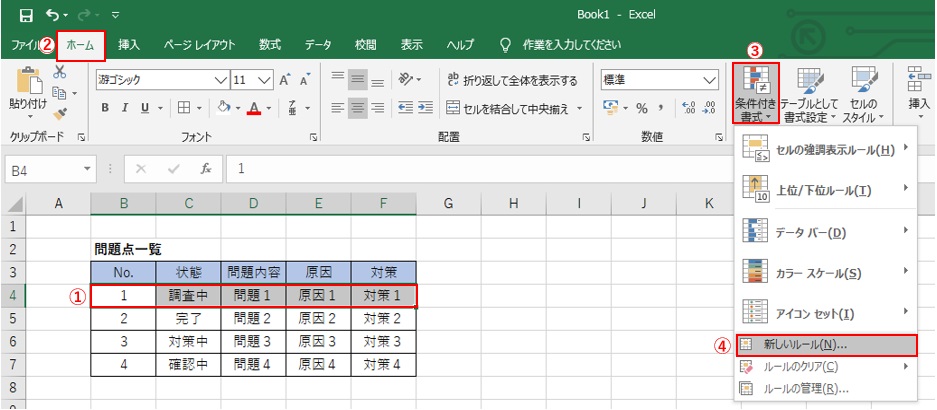Click the Cut scissors icon
The image size is (937, 410).
[60, 72]
